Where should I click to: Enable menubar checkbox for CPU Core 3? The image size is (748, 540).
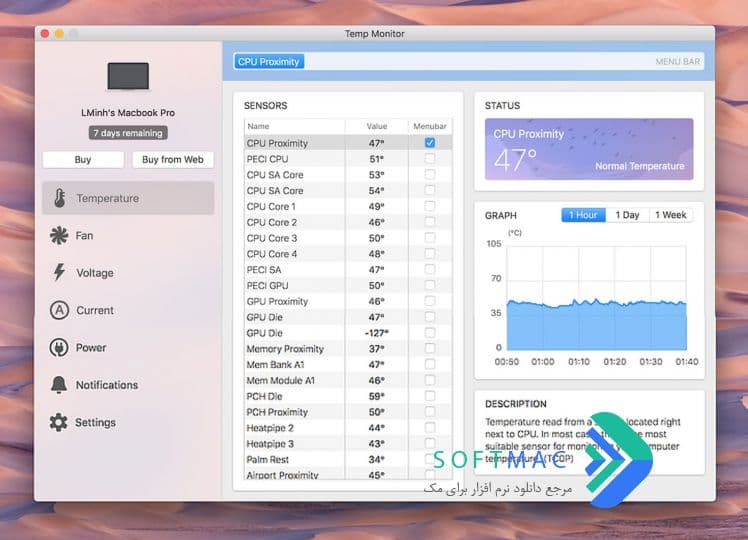pyautogui.click(x=430, y=238)
